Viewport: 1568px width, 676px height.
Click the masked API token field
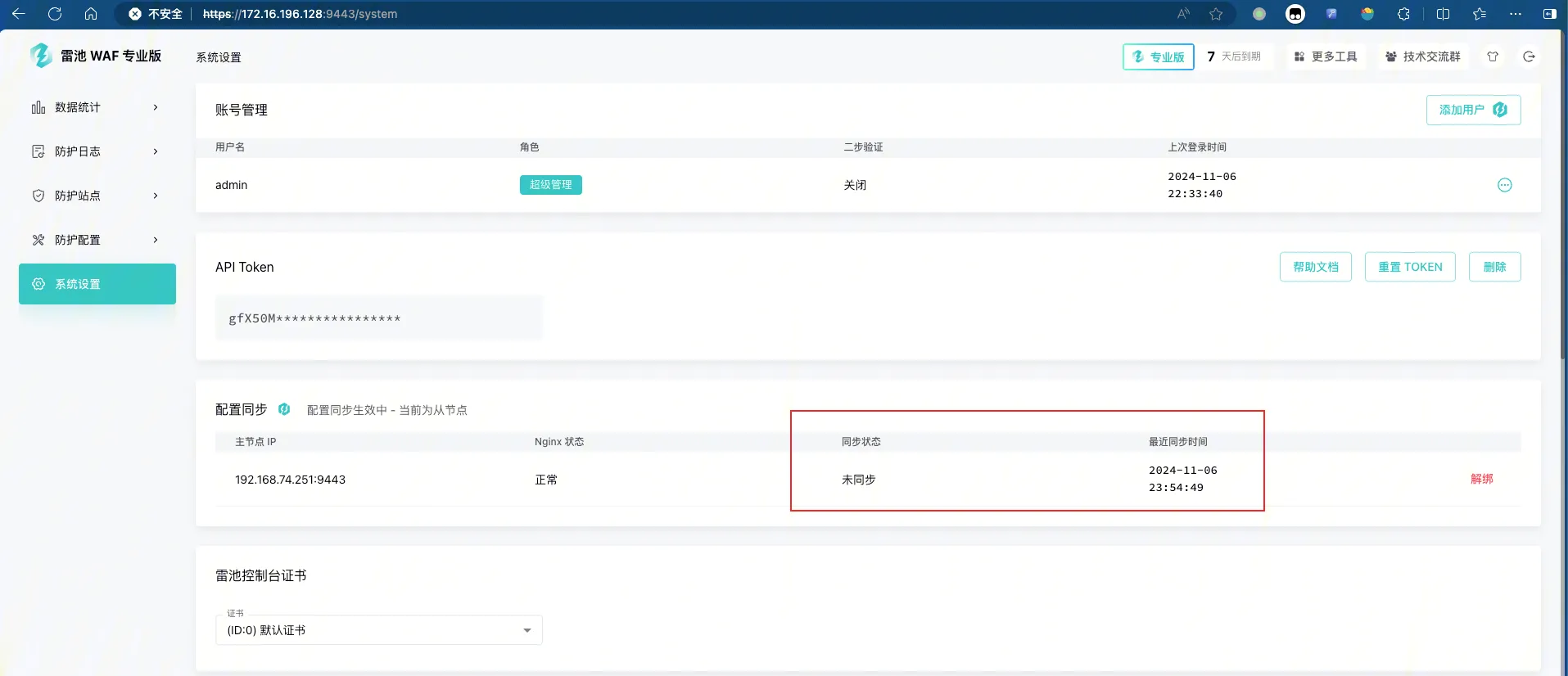(x=378, y=318)
